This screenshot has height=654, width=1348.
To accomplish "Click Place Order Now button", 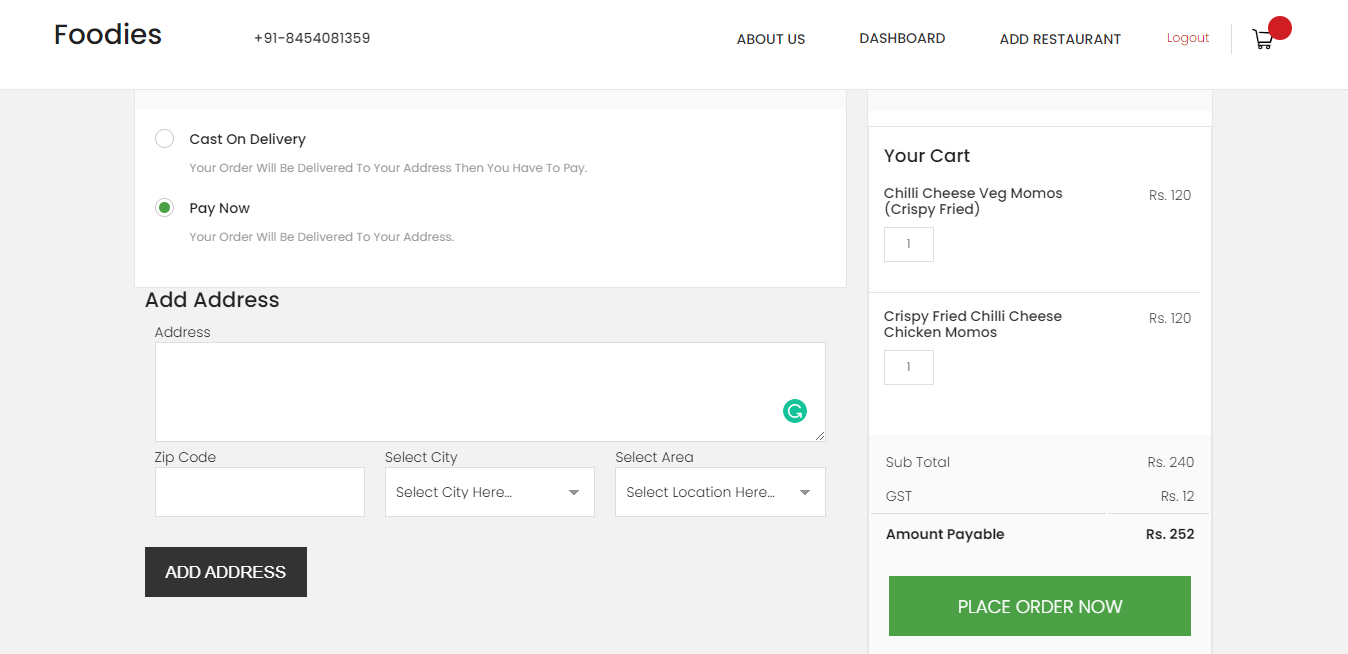I will [1040, 606].
